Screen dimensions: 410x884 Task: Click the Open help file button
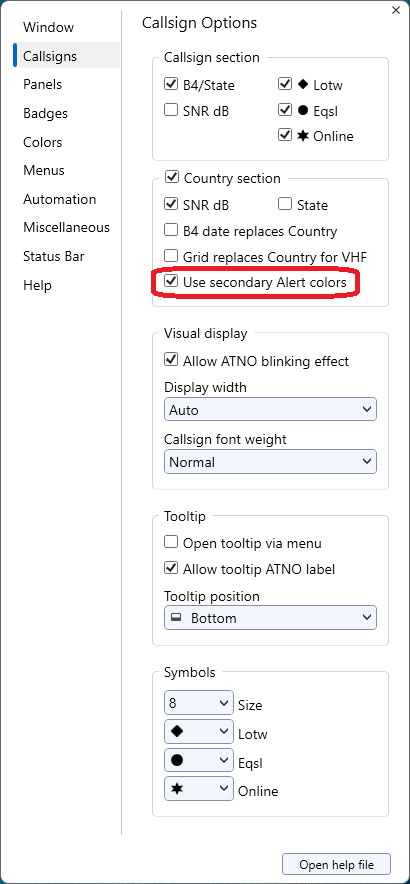point(336,864)
